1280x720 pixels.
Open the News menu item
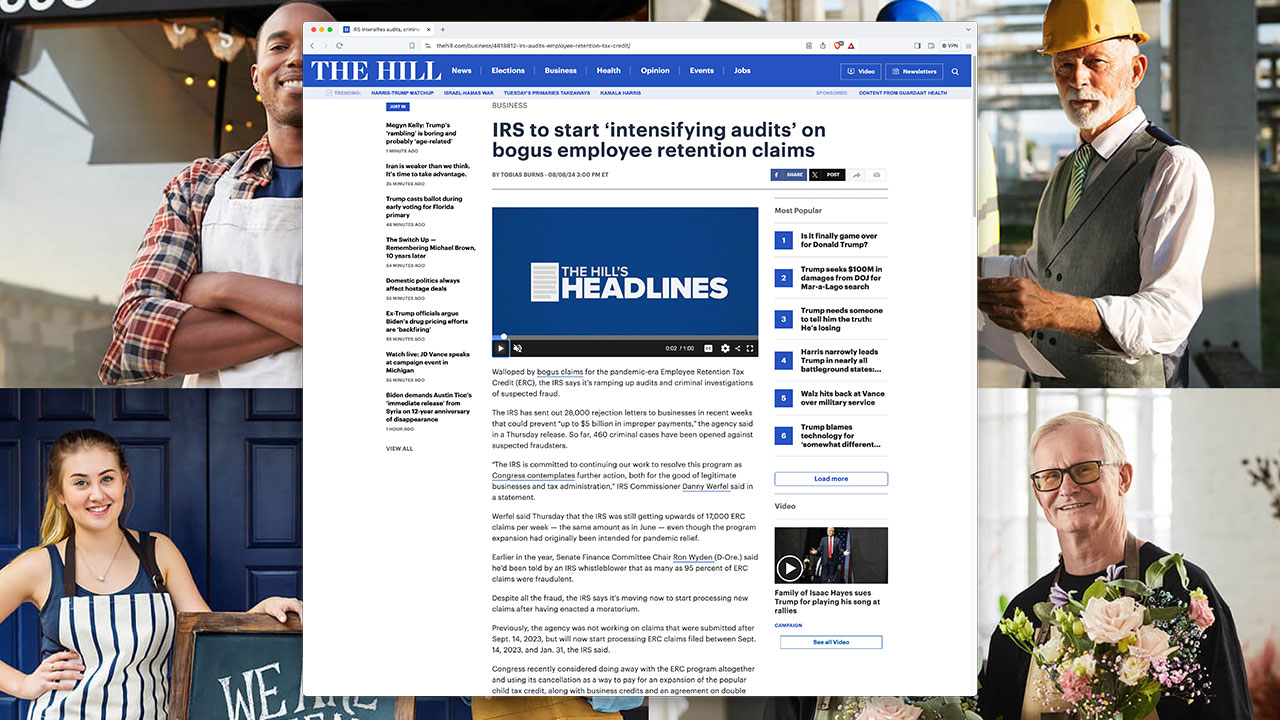(x=461, y=71)
